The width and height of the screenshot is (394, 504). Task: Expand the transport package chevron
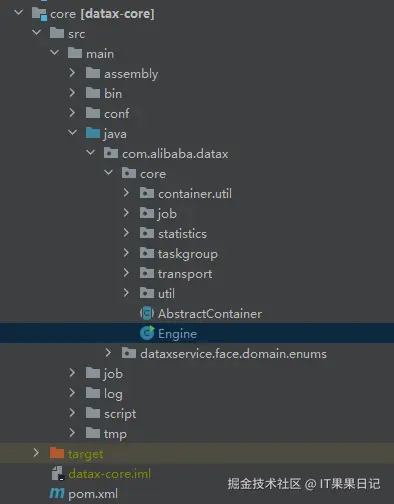[x=126, y=273]
